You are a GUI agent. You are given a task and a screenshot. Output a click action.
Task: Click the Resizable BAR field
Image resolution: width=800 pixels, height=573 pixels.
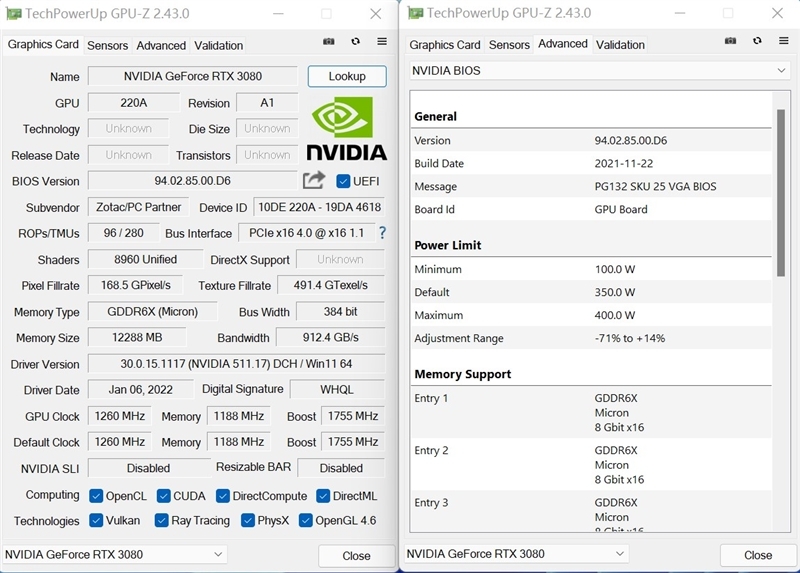341,468
